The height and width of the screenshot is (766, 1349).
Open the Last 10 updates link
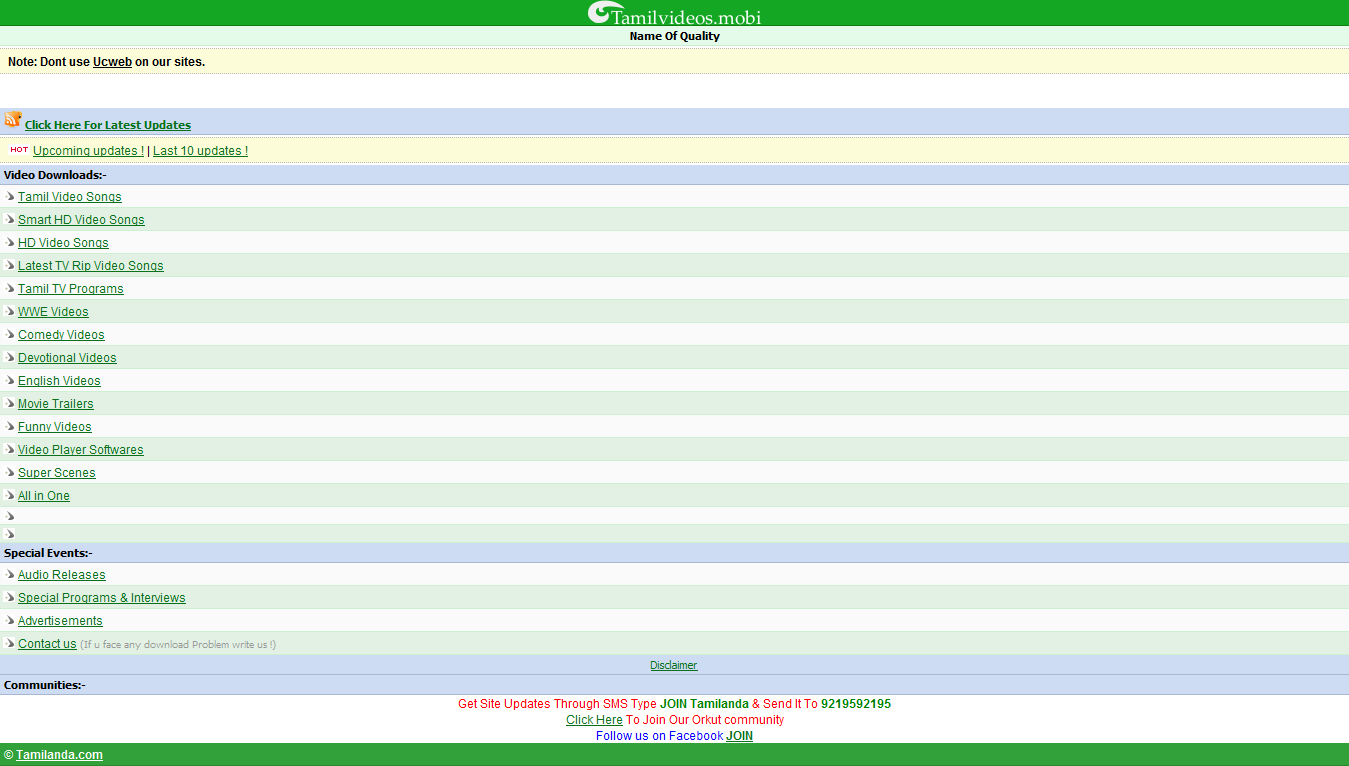point(200,151)
